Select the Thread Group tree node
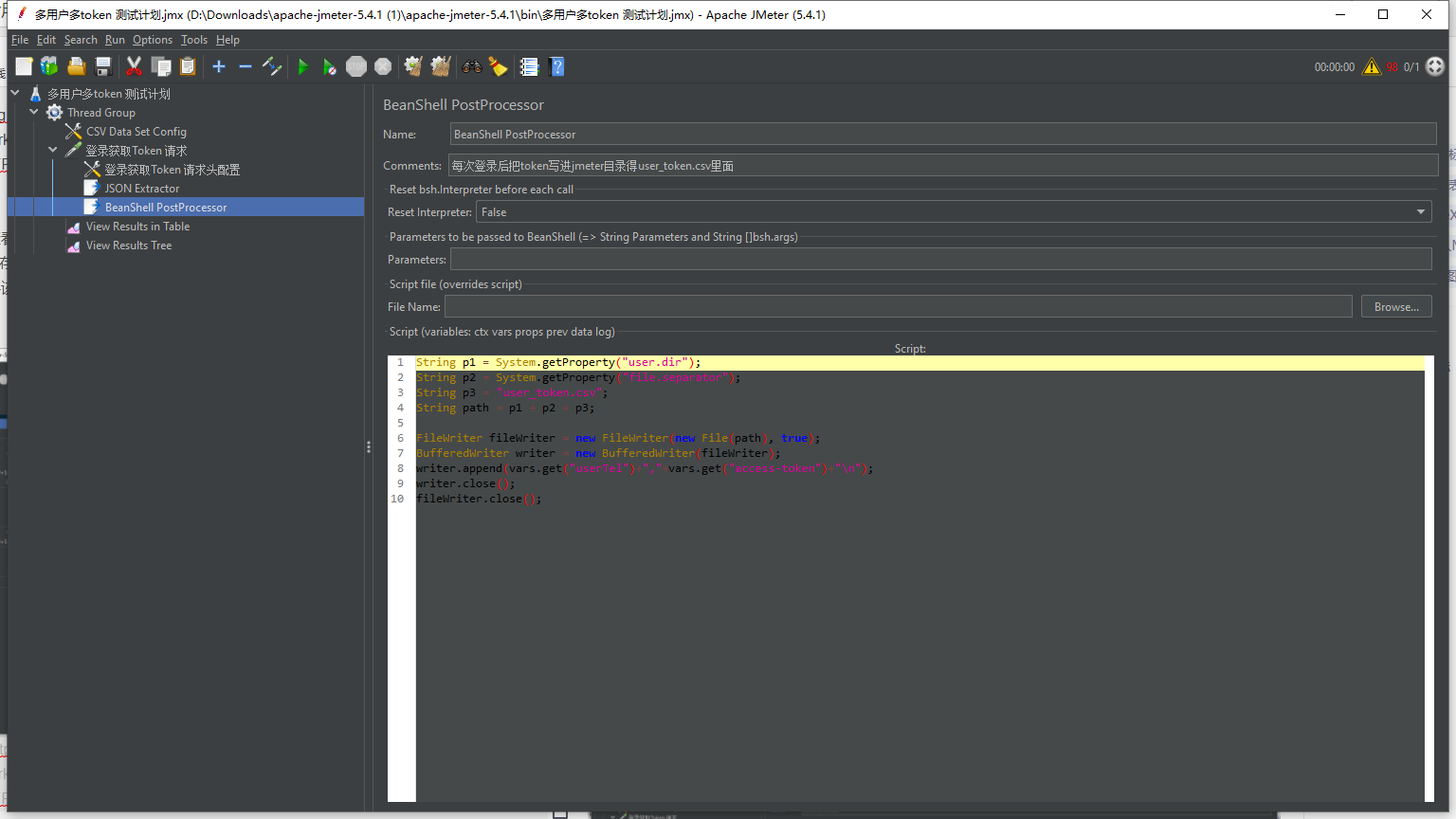Screen dimensions: 1456x819 101,113
